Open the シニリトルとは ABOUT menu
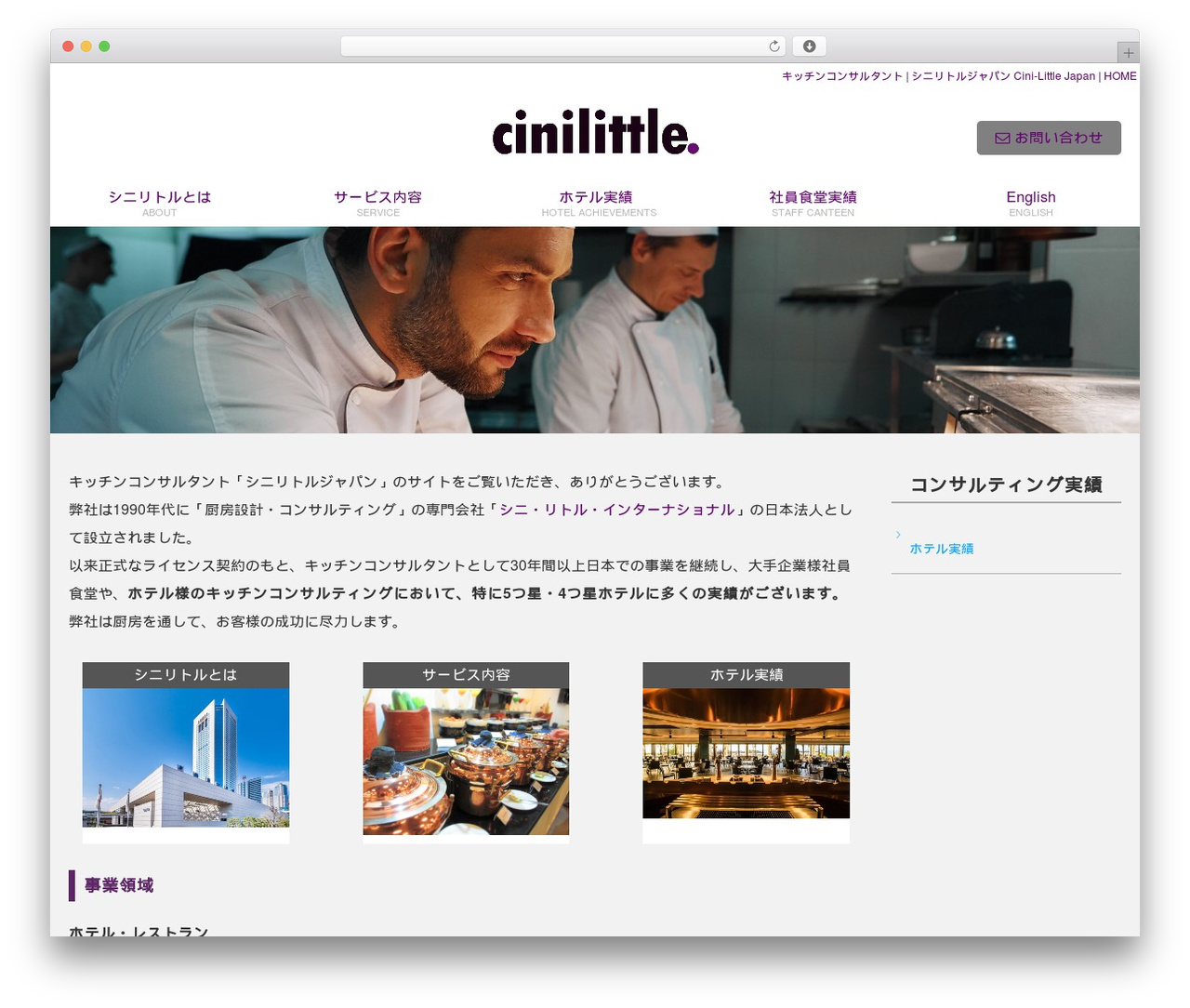 coord(160,204)
